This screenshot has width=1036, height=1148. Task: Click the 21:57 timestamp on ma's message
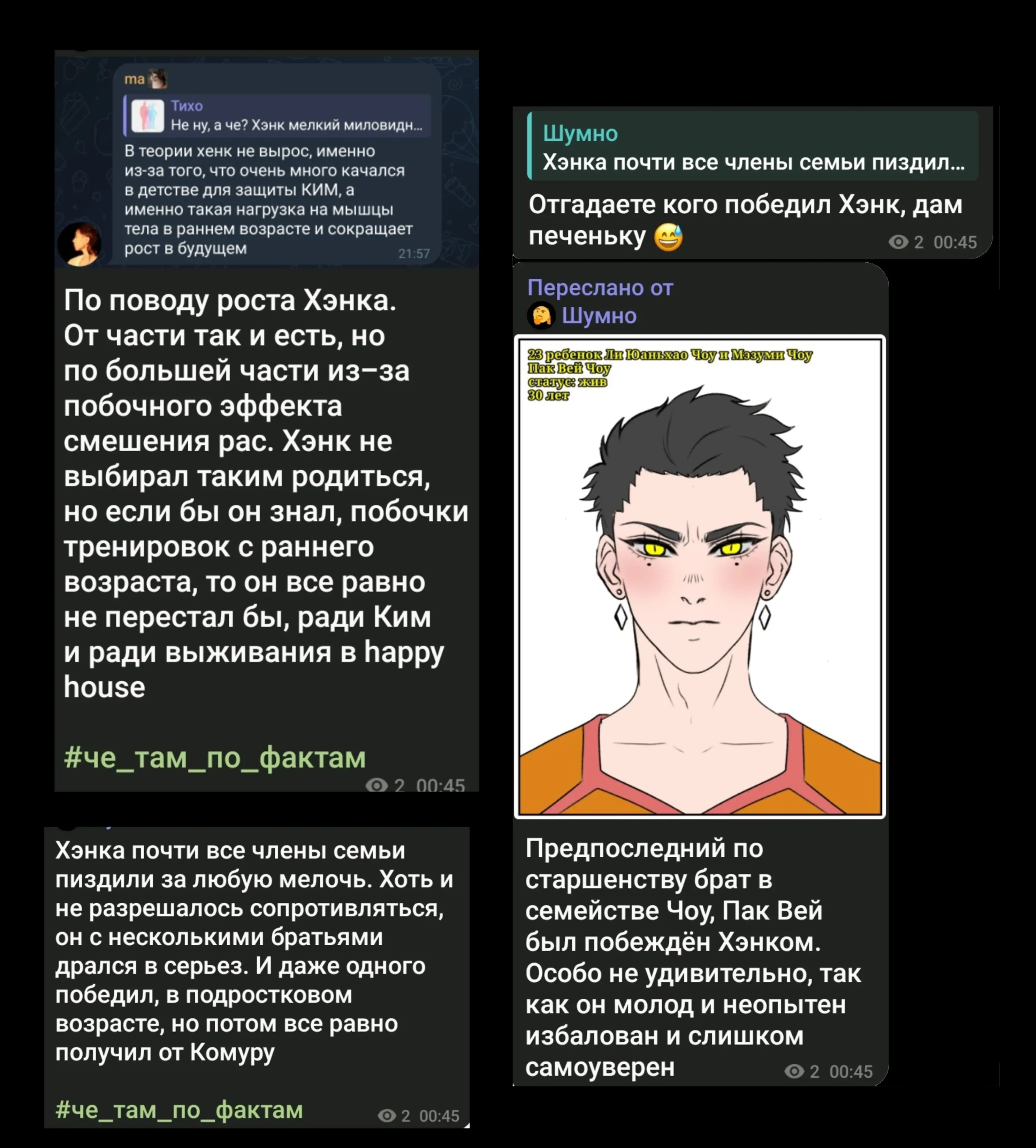[414, 253]
